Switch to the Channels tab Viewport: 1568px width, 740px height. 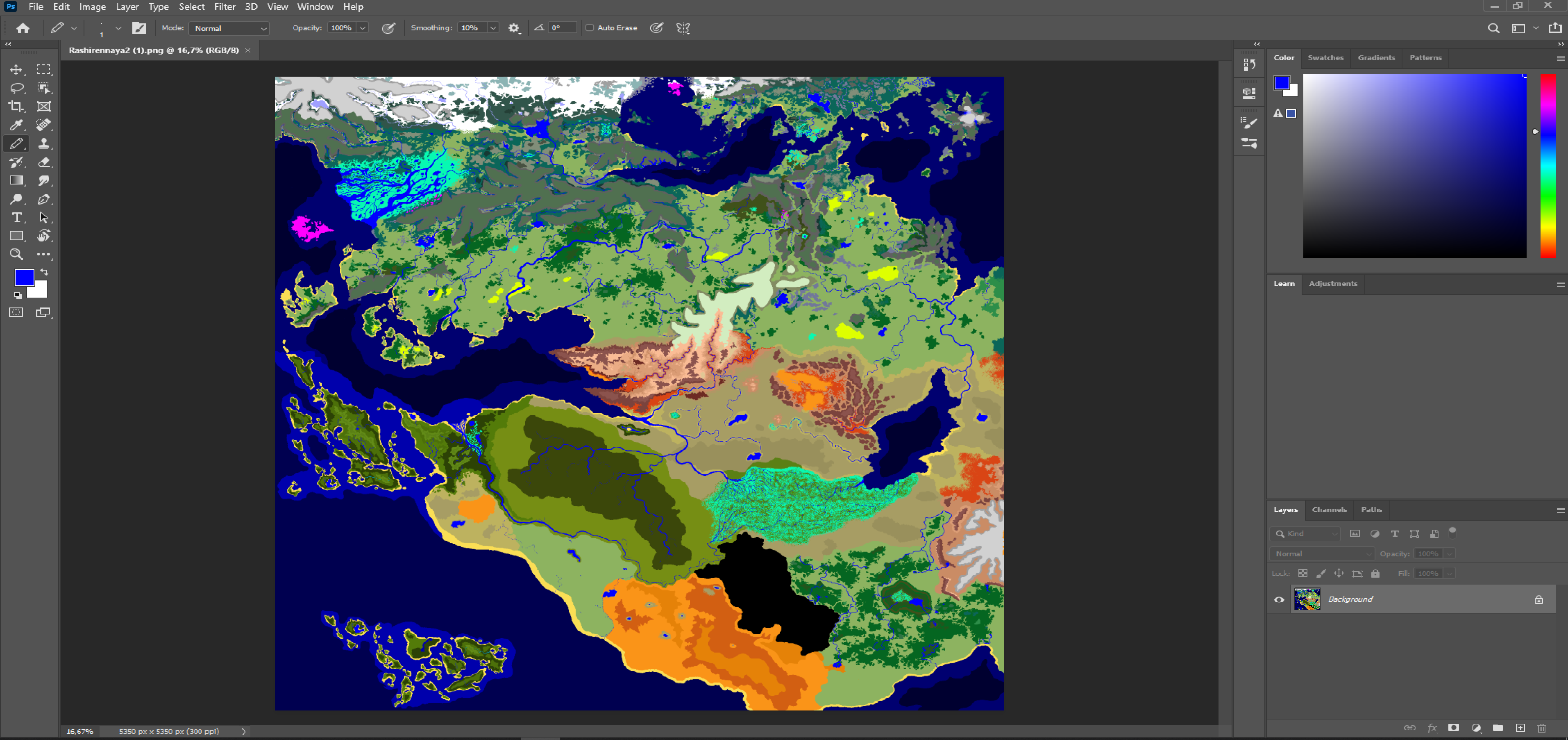coord(1329,510)
